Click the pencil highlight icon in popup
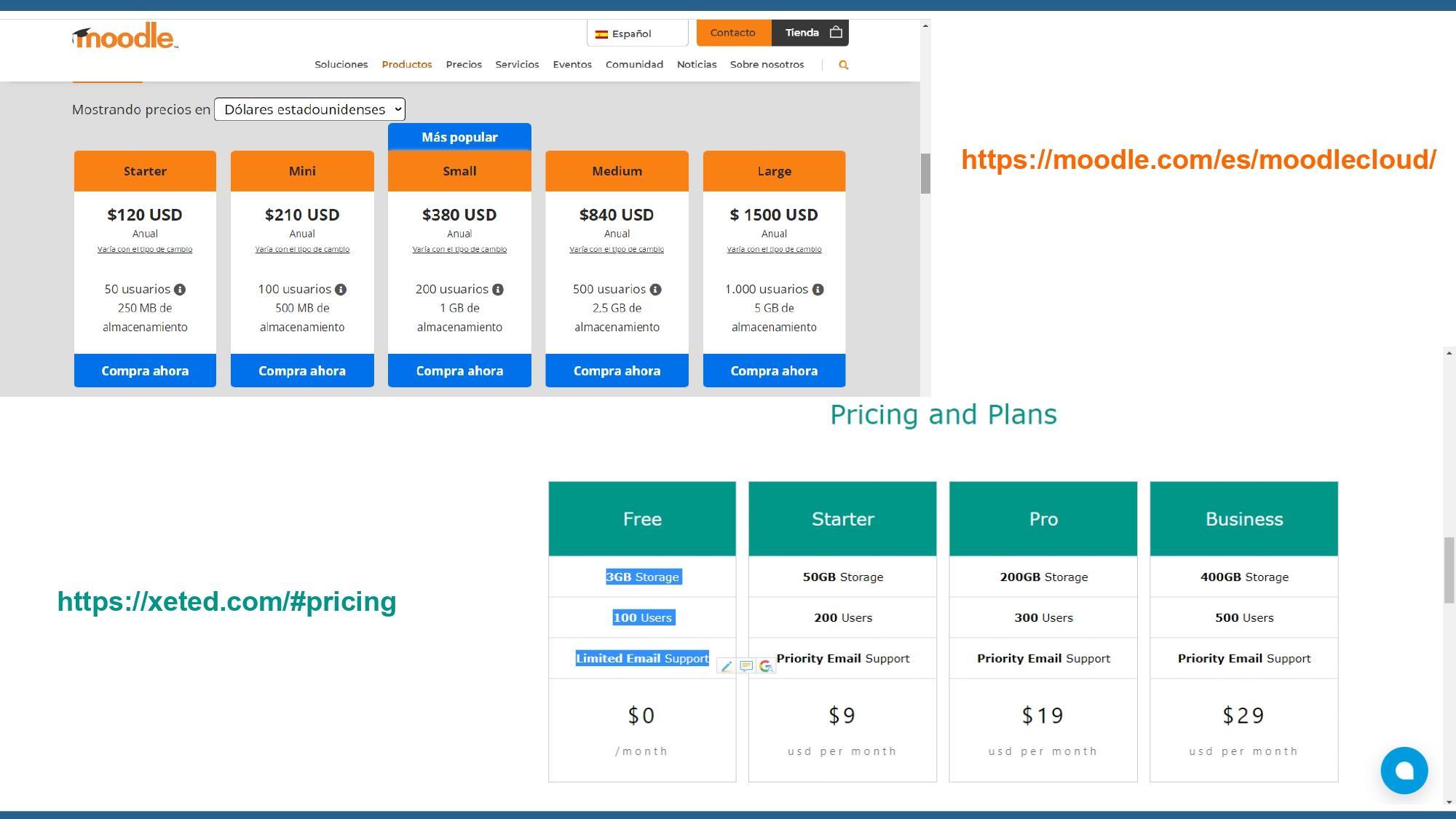Screen dimensions: 1456x819 point(726,666)
